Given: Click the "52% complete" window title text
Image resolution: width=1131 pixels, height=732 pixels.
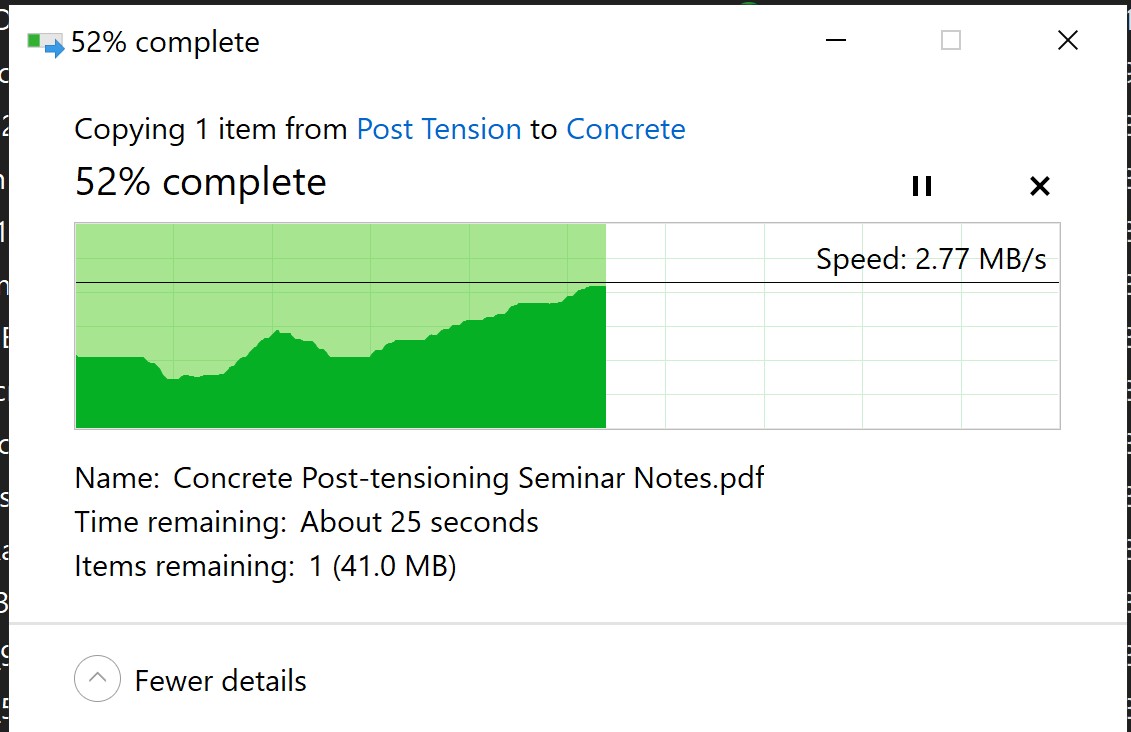Looking at the screenshot, I should pyautogui.click(x=165, y=43).
